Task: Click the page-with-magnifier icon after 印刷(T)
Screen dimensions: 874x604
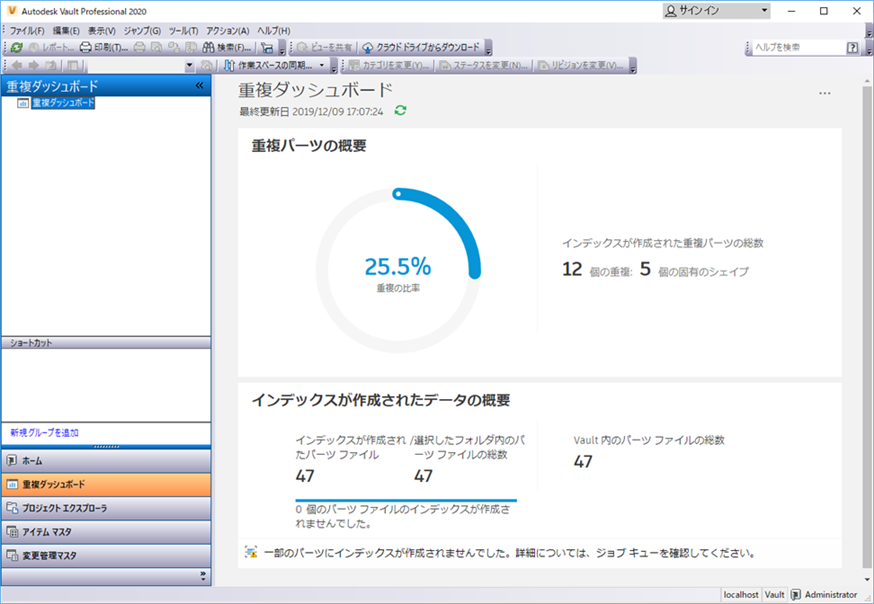Action: tap(157, 48)
